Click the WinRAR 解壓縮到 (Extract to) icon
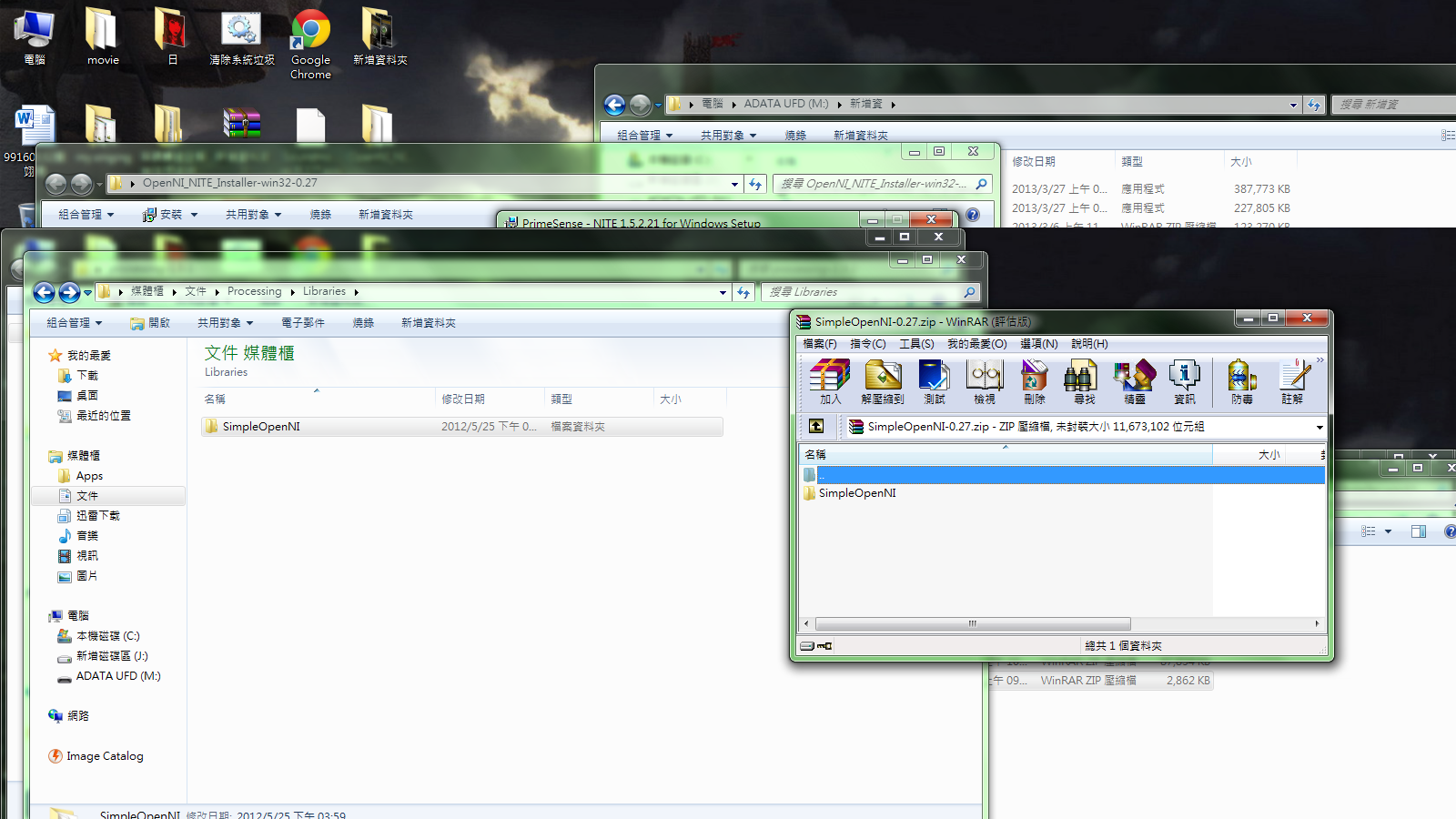 click(883, 381)
